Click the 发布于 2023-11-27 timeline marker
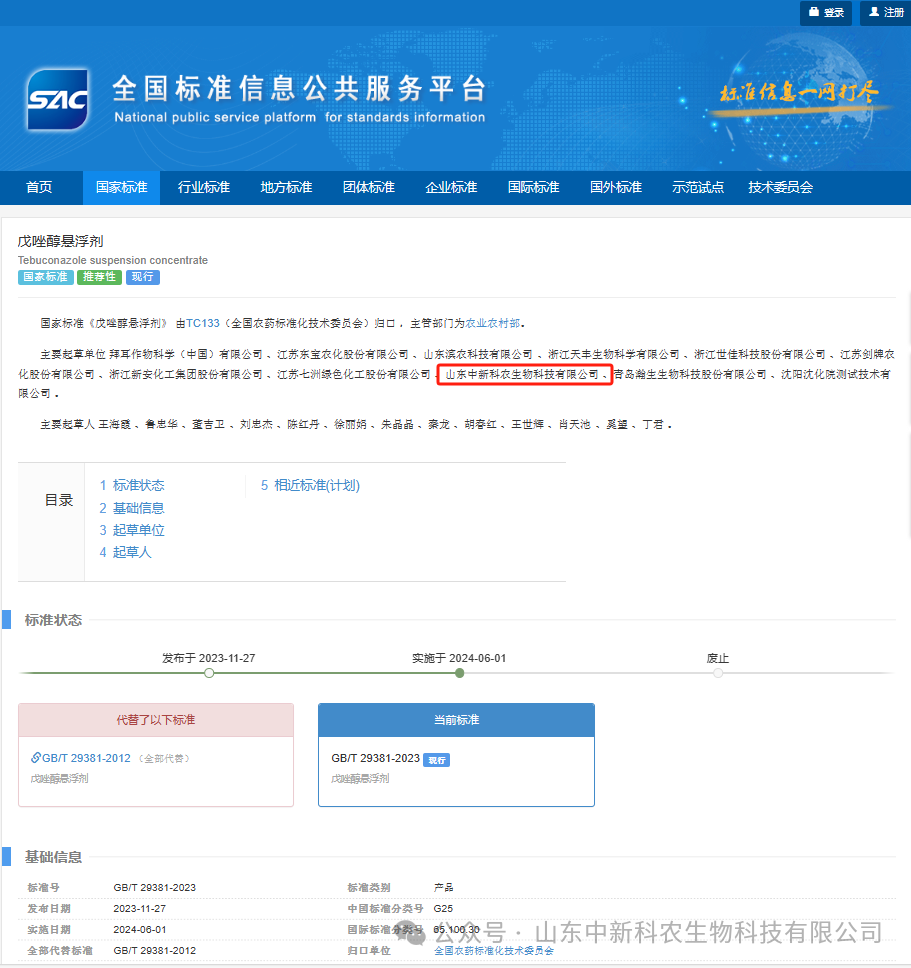Viewport: 911px width, 968px height. (209, 673)
